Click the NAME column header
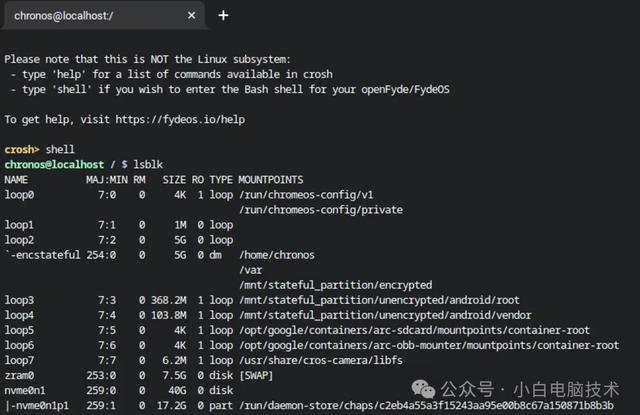 point(16,180)
